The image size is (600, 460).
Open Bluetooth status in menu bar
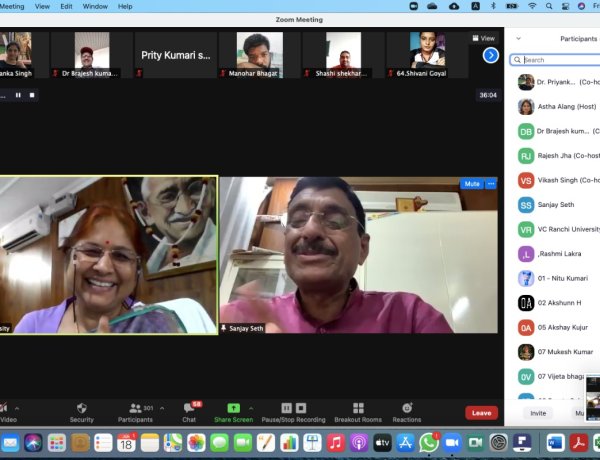(x=493, y=6)
